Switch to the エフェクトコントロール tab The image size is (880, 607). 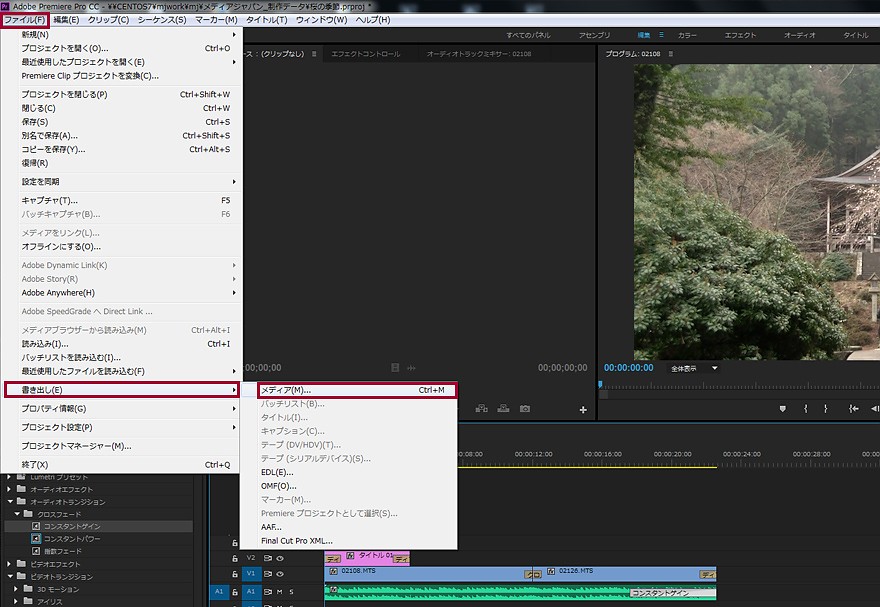click(x=366, y=54)
